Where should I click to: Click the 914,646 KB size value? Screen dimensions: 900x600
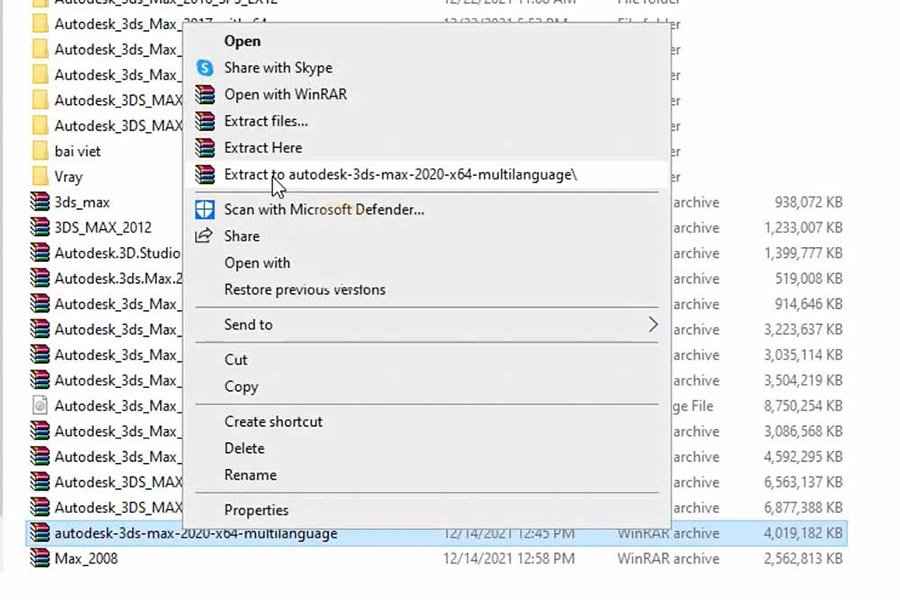tap(808, 304)
